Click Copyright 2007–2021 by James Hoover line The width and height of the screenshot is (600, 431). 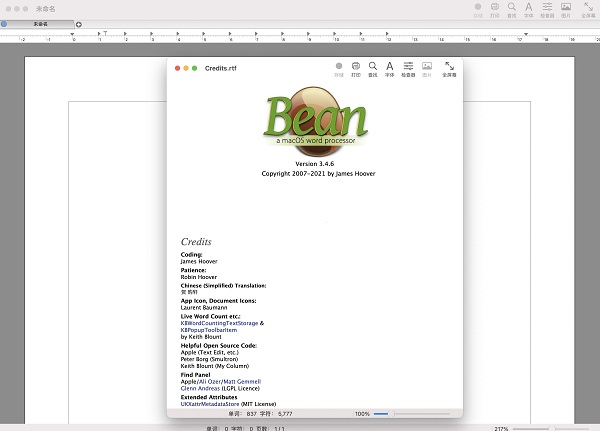pyautogui.click(x=318, y=174)
